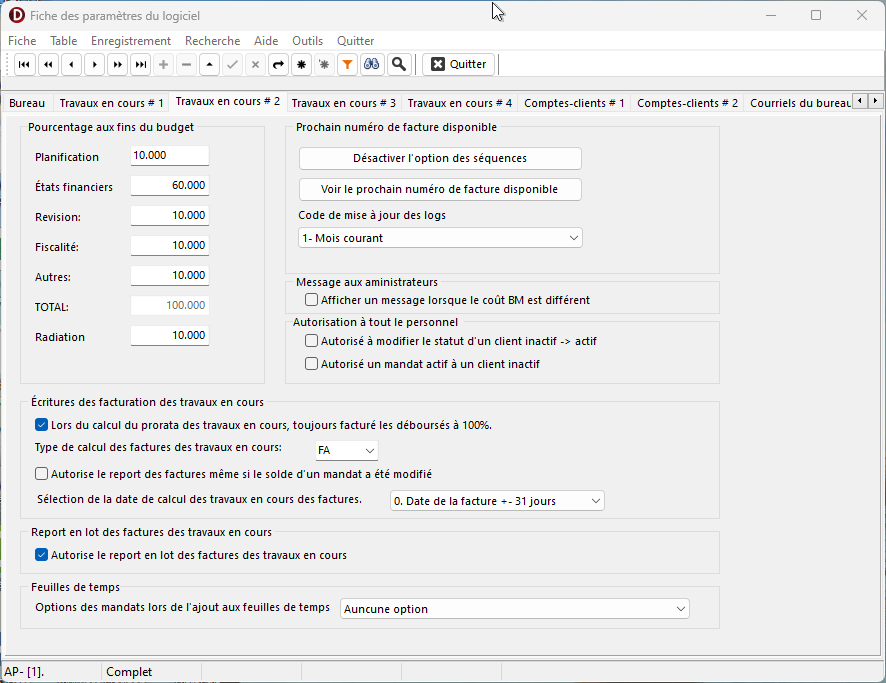Switch to 'Travaux en cours # 1' tab
This screenshot has height=683, width=886.
pyautogui.click(x=111, y=103)
